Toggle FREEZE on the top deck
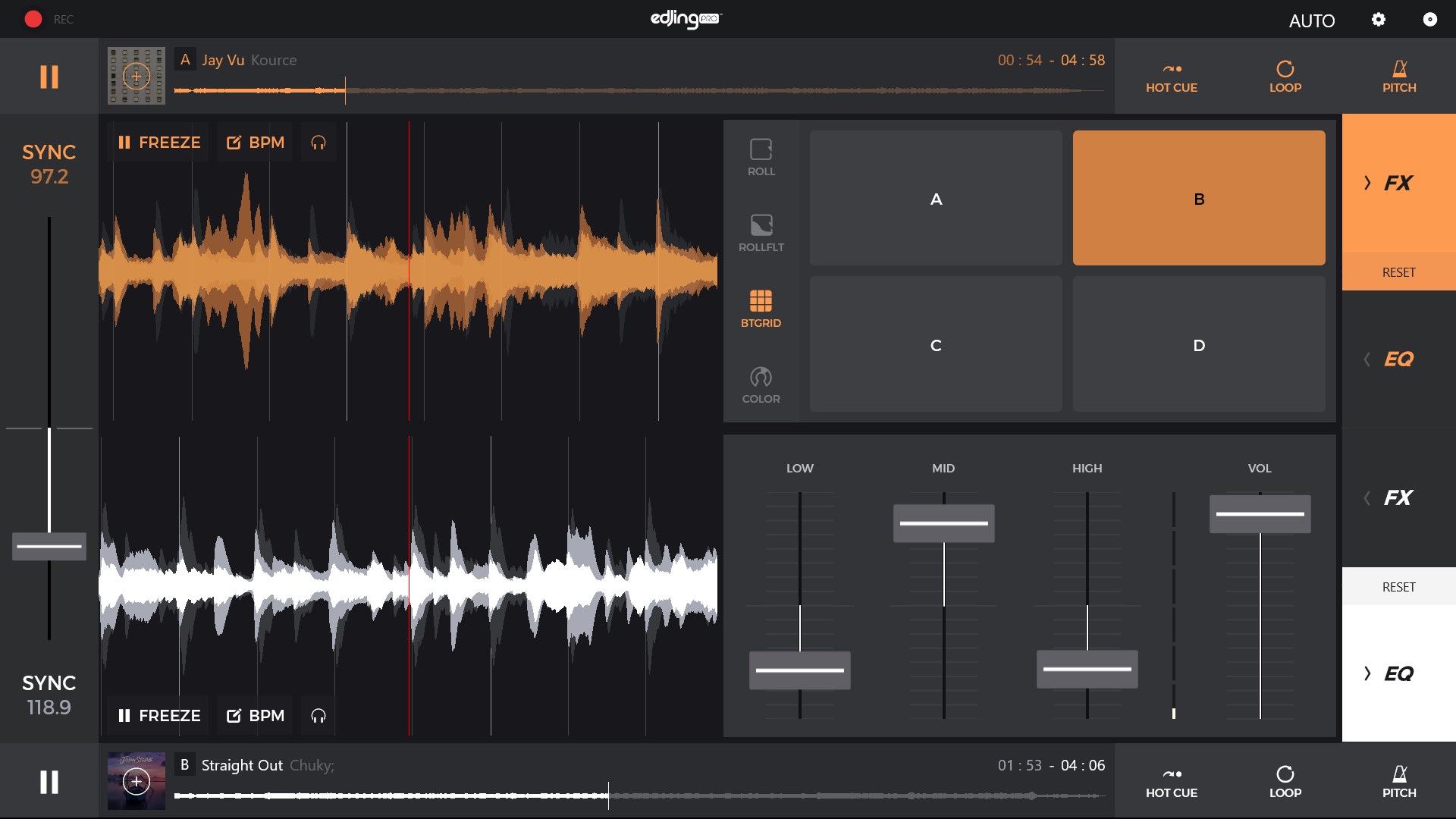This screenshot has height=819, width=1456. (158, 142)
